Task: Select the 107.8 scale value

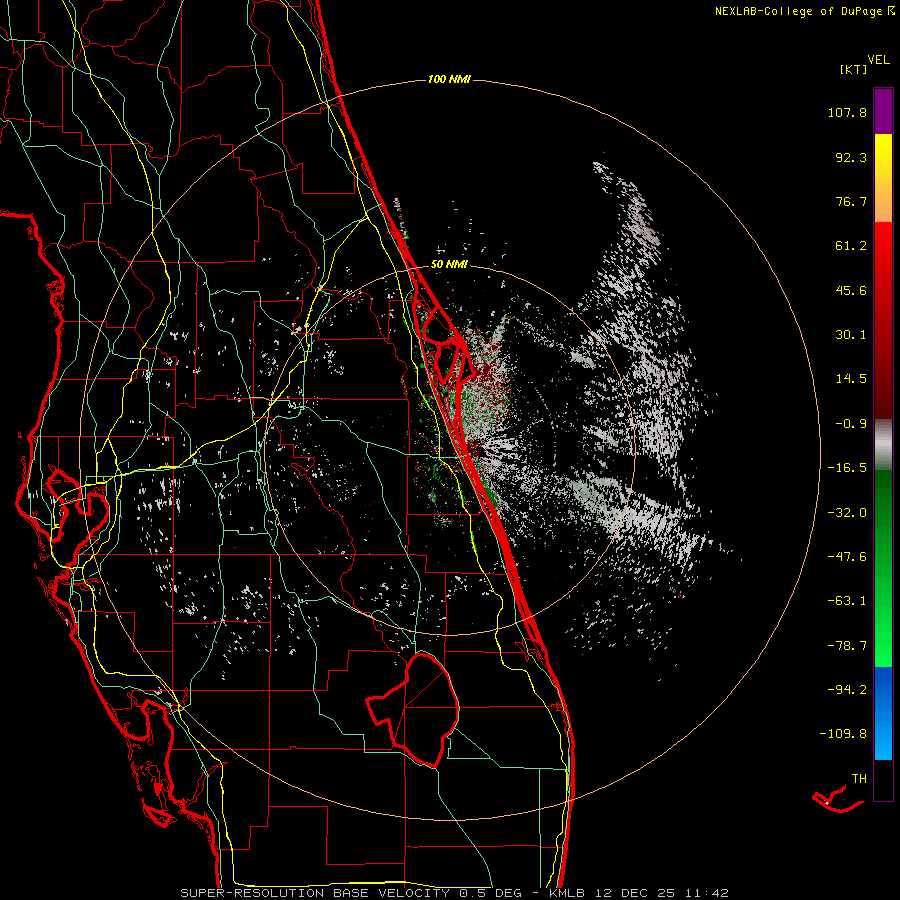Action: 847,112
